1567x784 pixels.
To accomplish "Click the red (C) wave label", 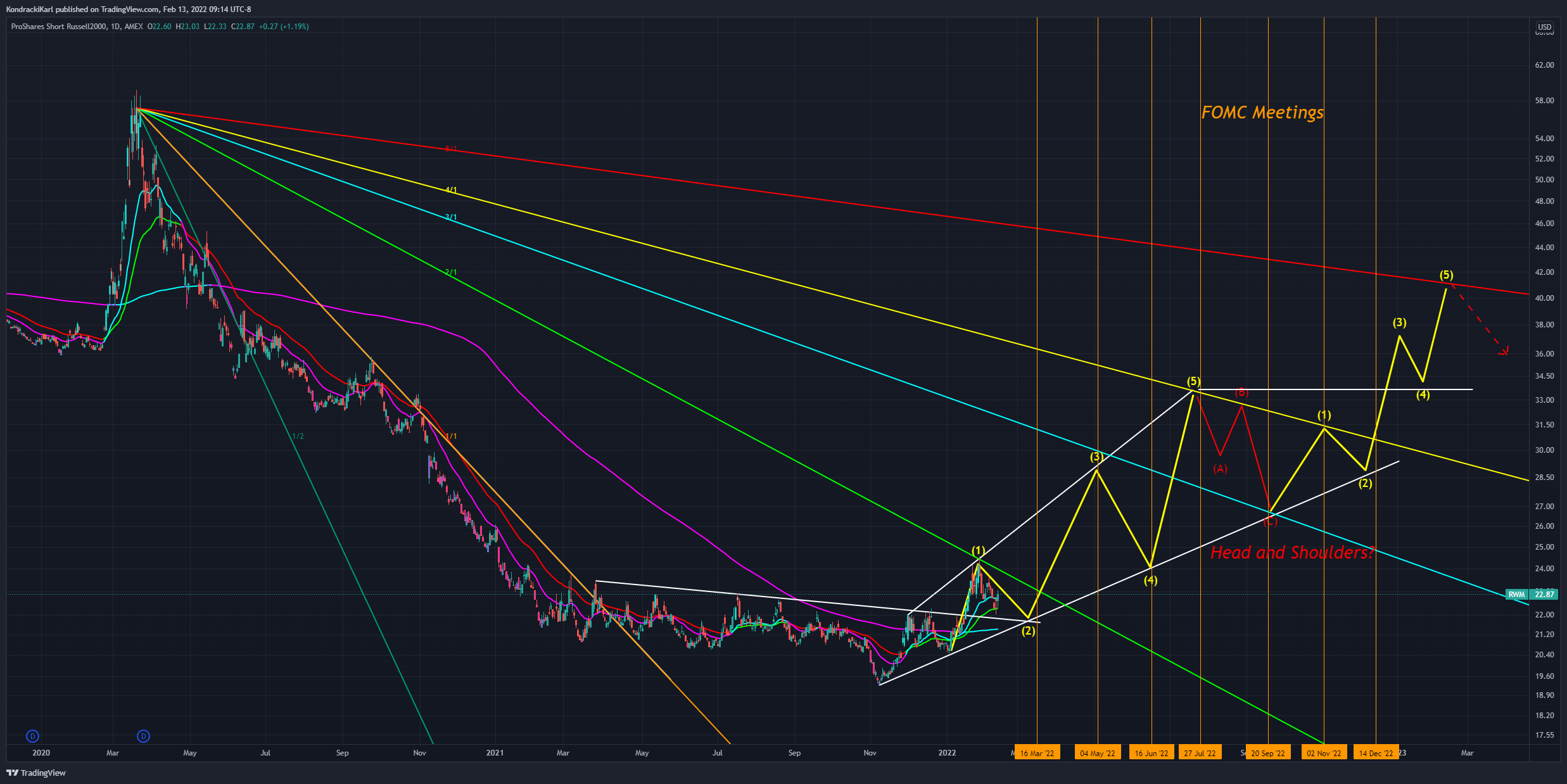I will click(x=1271, y=522).
